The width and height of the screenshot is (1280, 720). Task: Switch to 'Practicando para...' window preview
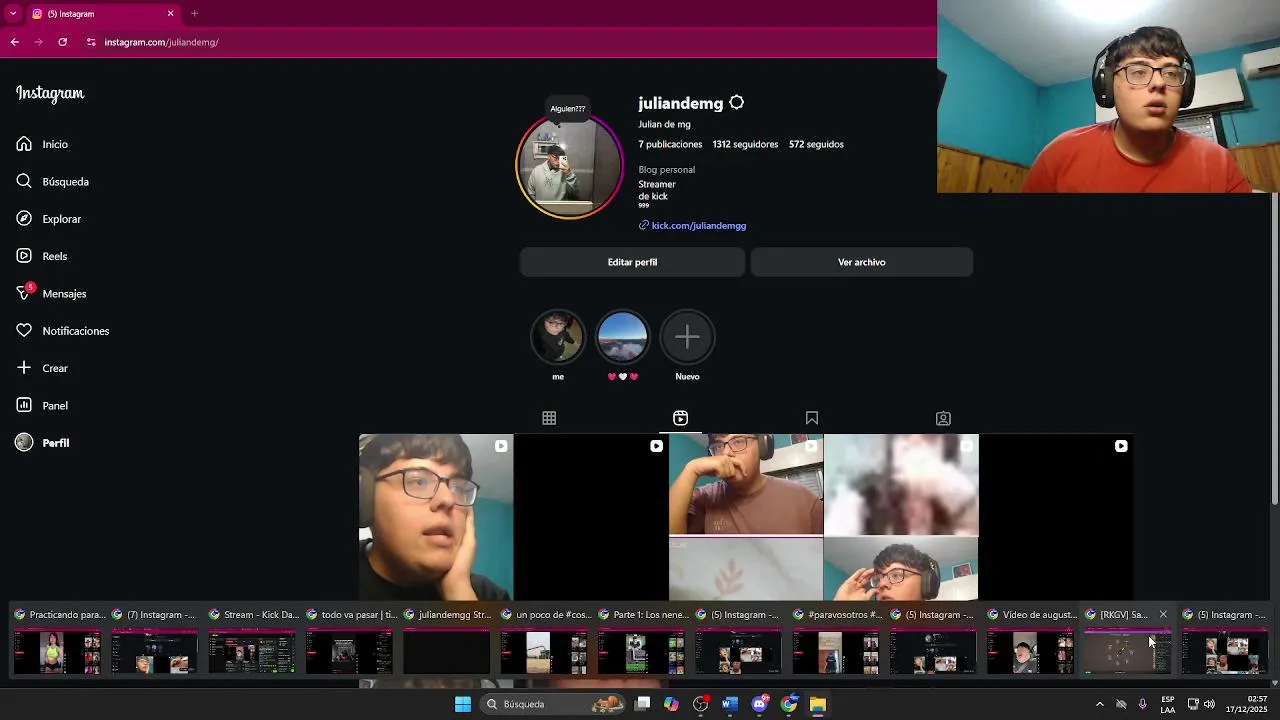point(57,643)
